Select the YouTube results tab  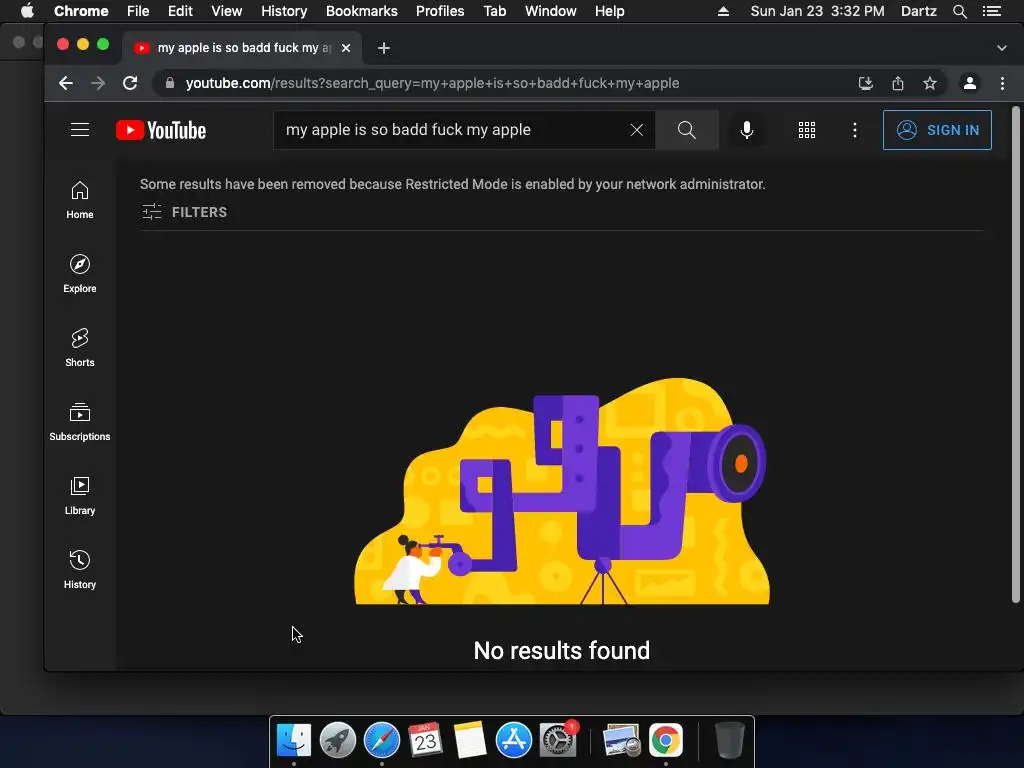[x=242, y=48]
